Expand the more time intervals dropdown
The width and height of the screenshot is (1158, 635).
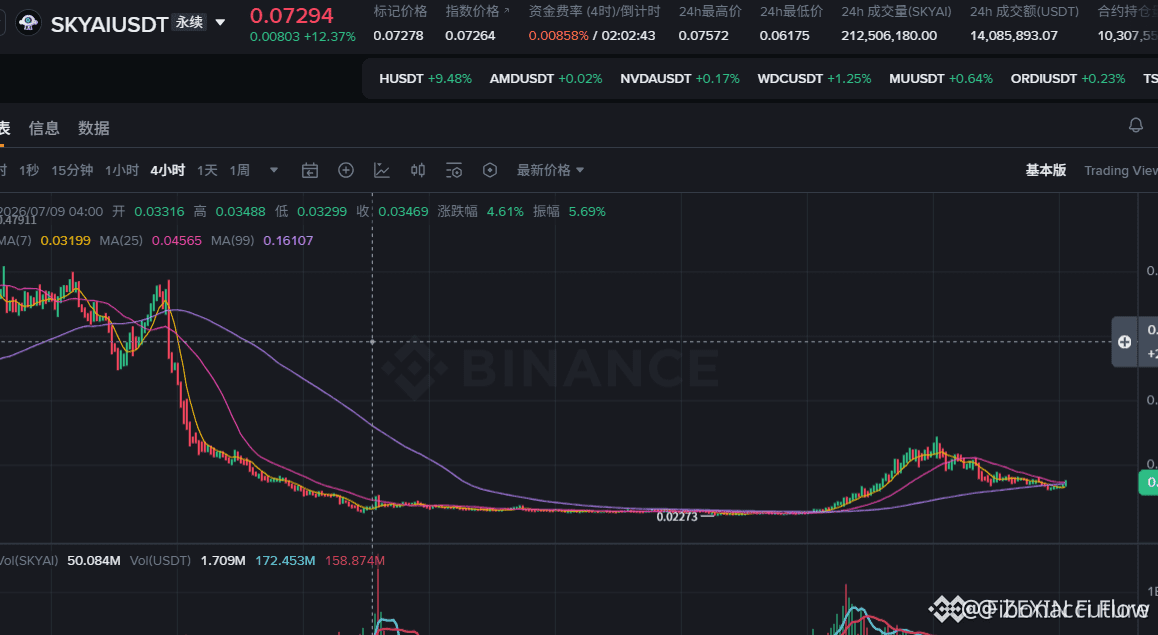[274, 171]
